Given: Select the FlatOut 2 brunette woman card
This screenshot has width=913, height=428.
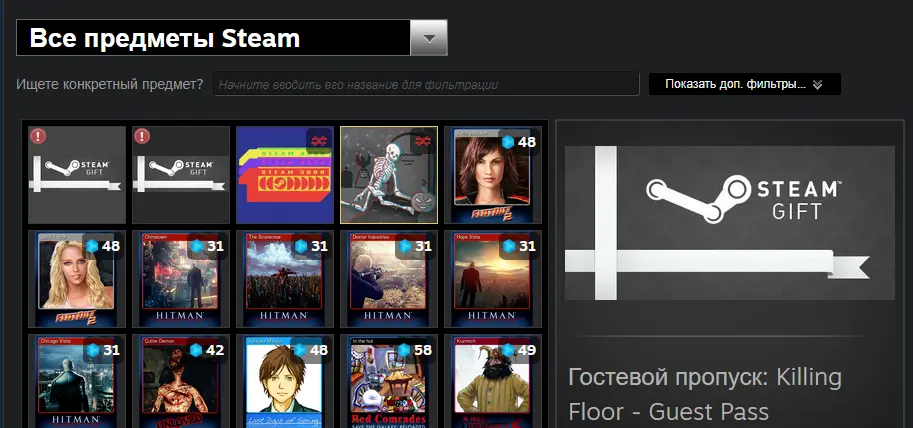Looking at the screenshot, I should pos(493,175).
